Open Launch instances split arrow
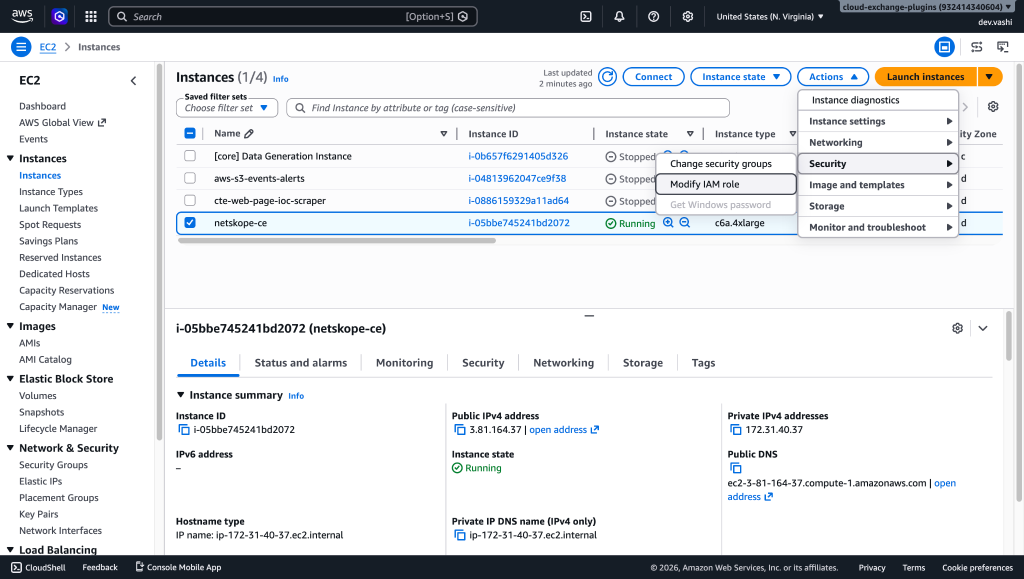The height and width of the screenshot is (579, 1024). click(989, 77)
